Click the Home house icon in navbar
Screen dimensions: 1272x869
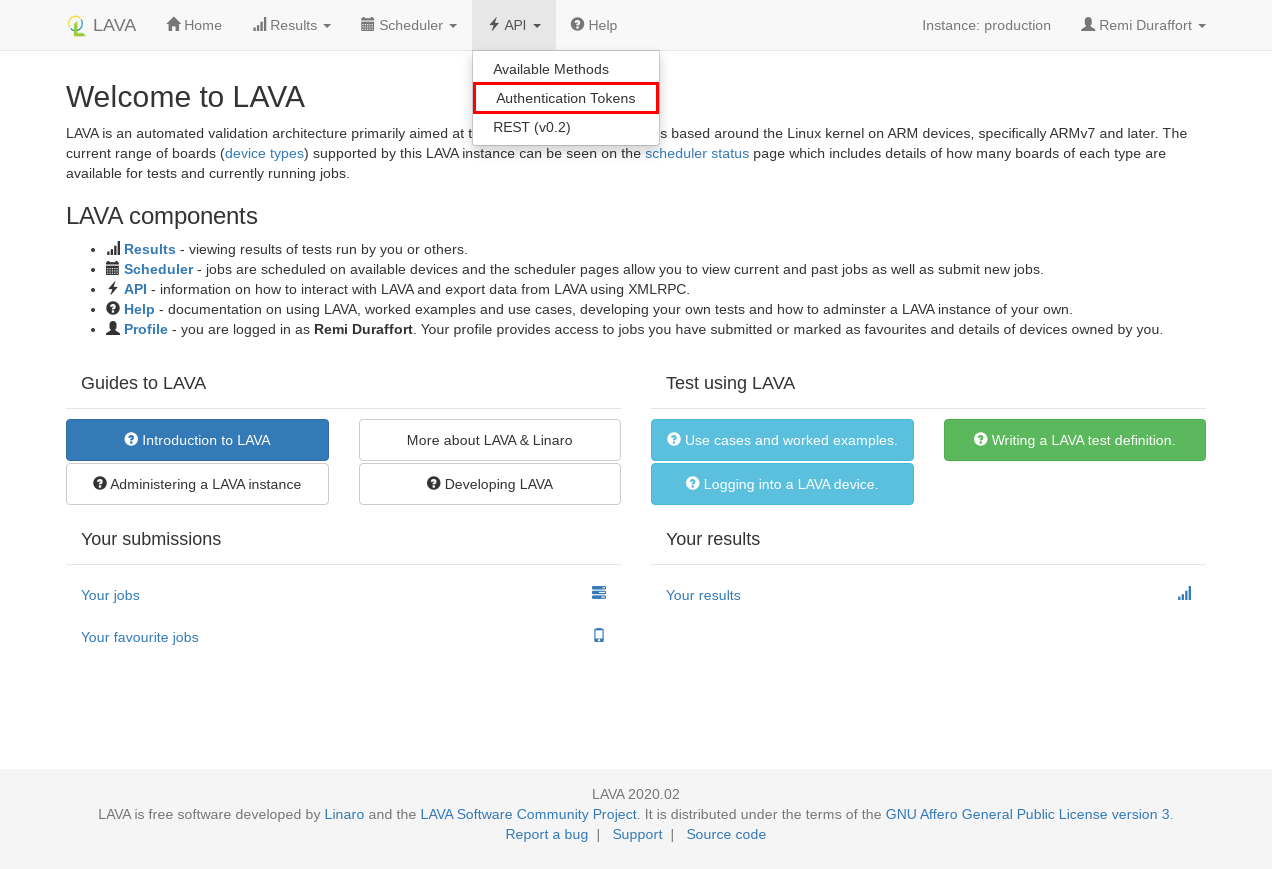tap(174, 24)
